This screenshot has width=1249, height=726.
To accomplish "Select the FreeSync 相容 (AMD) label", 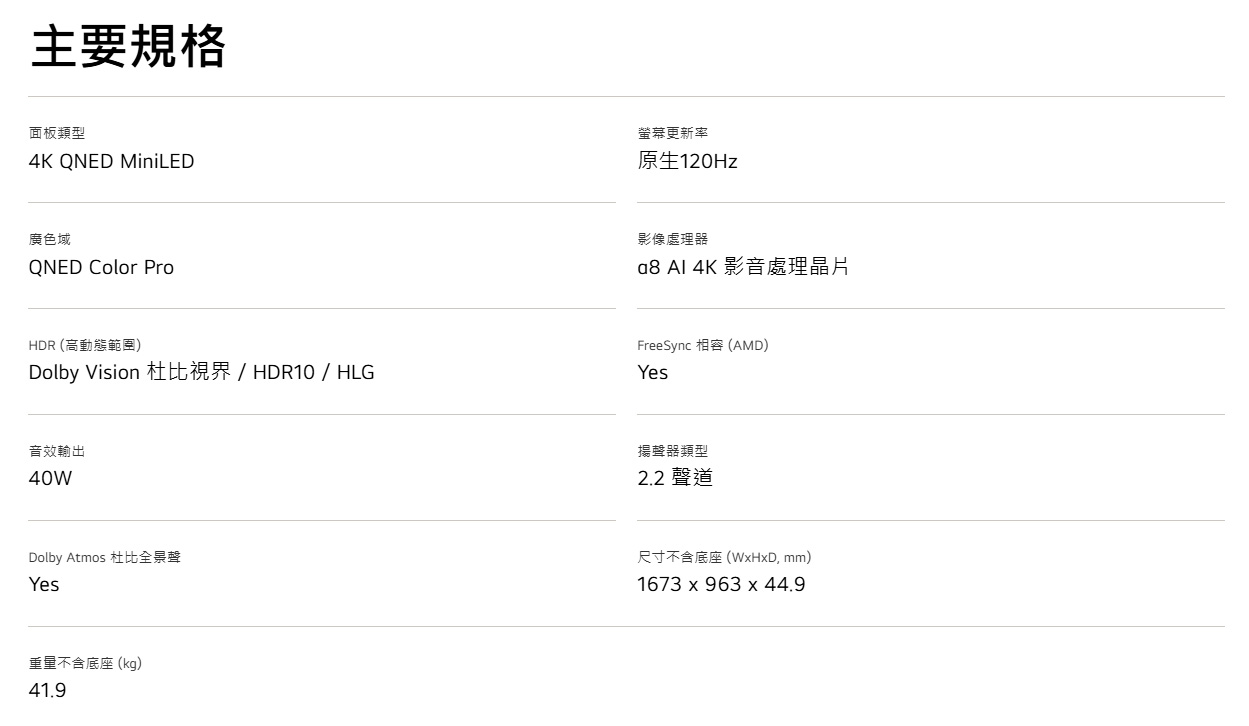I will (x=703, y=345).
